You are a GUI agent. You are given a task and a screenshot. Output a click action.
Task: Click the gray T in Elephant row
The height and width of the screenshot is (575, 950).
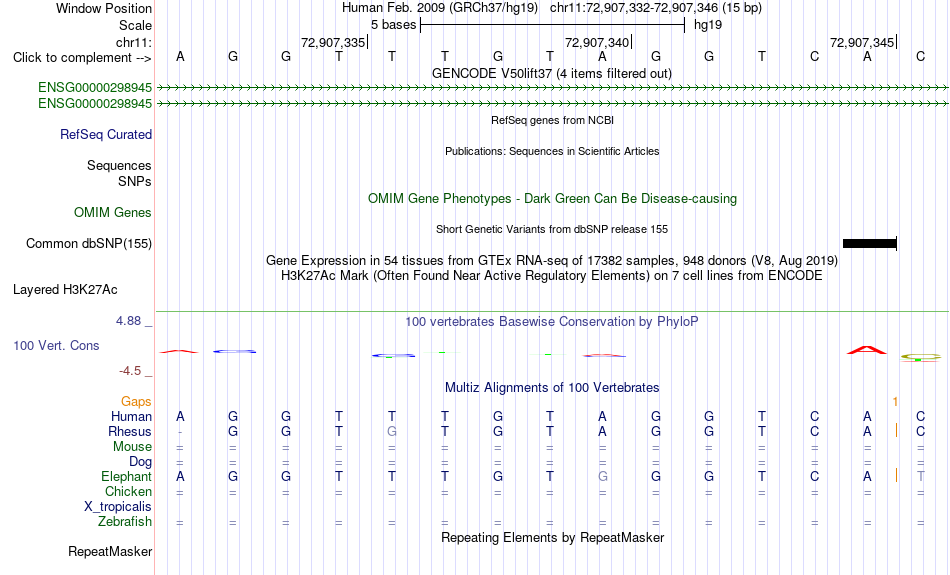click(920, 476)
